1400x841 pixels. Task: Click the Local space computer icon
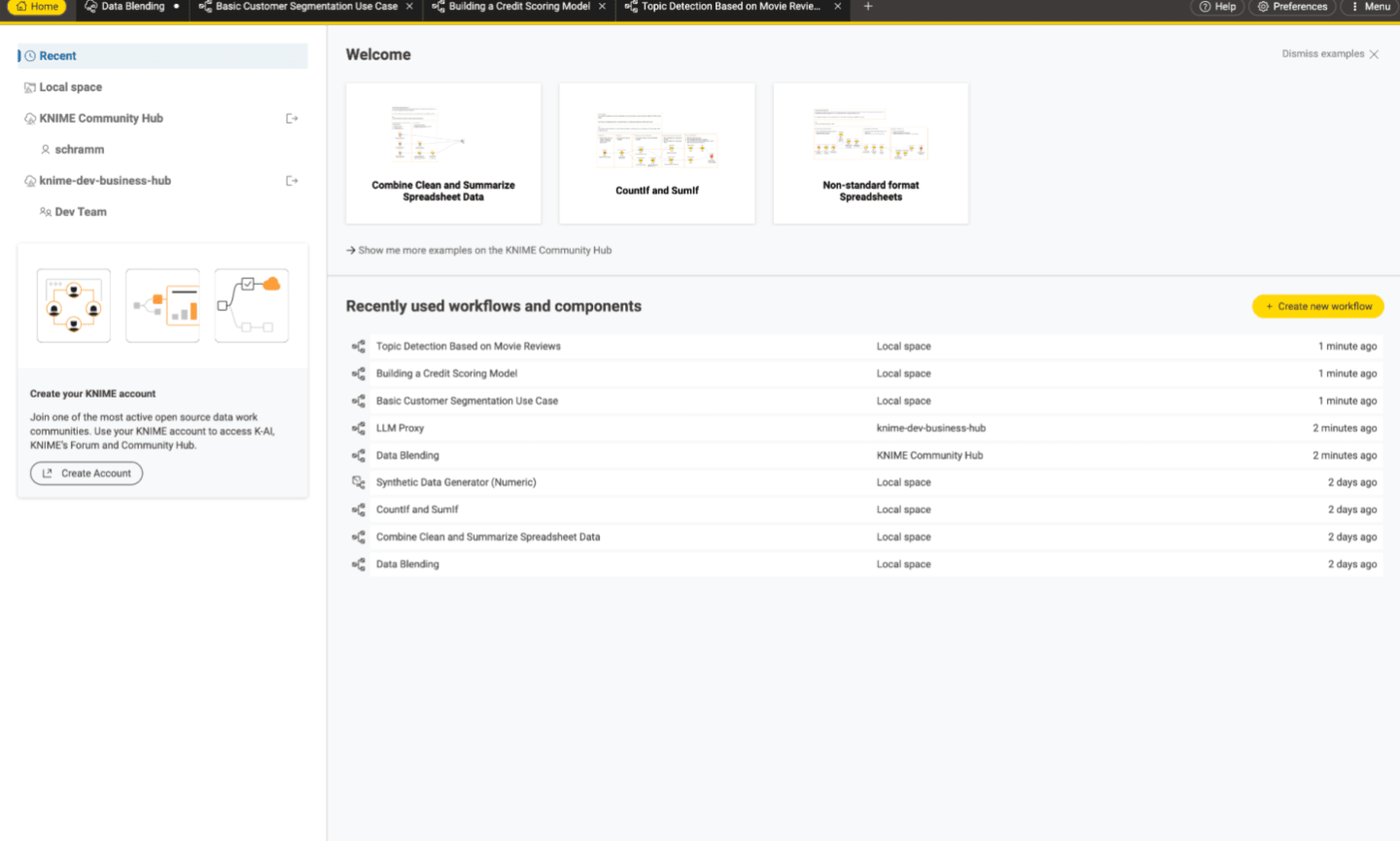coord(30,88)
